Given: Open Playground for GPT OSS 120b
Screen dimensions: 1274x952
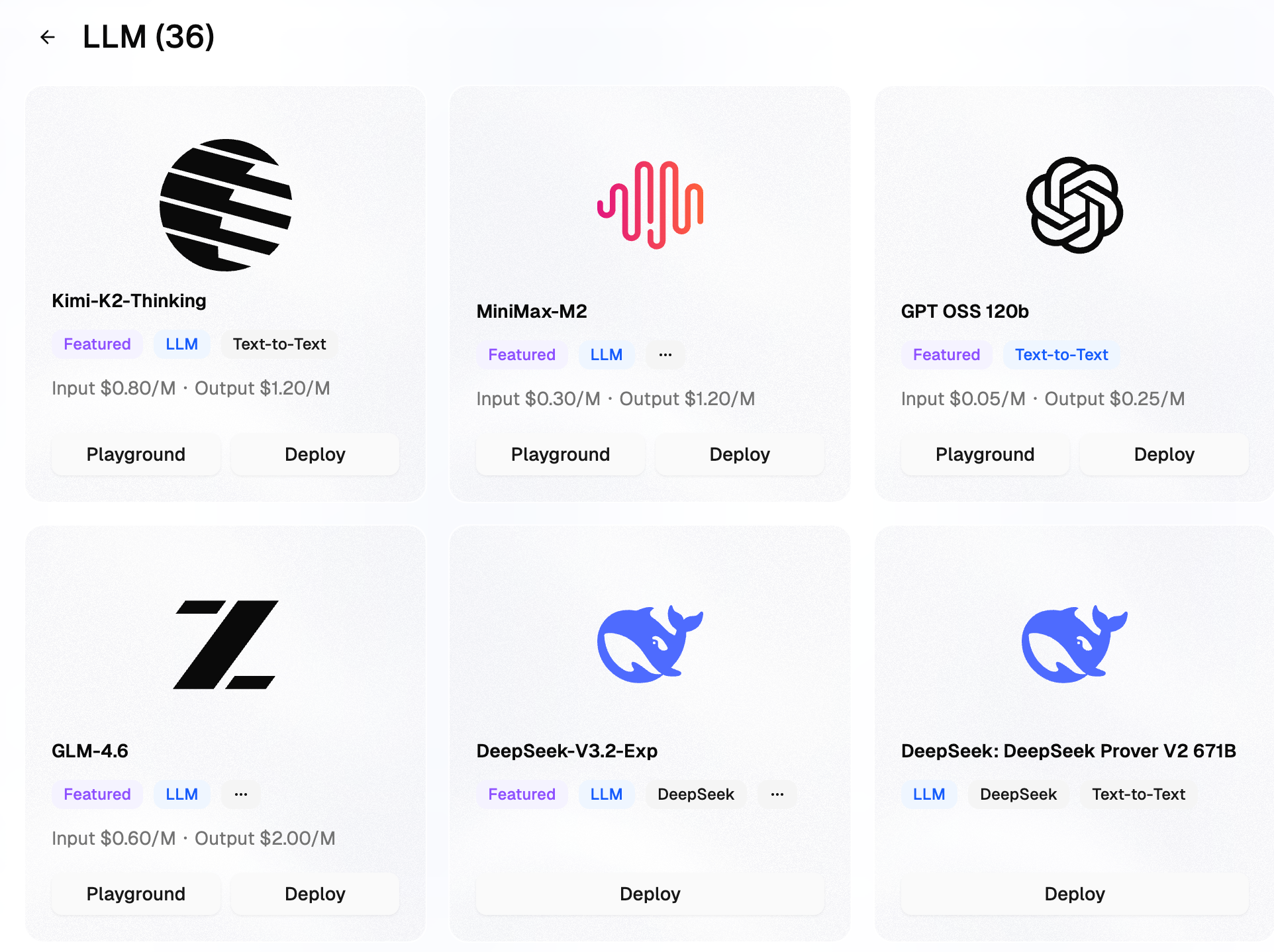Looking at the screenshot, I should click(x=985, y=454).
